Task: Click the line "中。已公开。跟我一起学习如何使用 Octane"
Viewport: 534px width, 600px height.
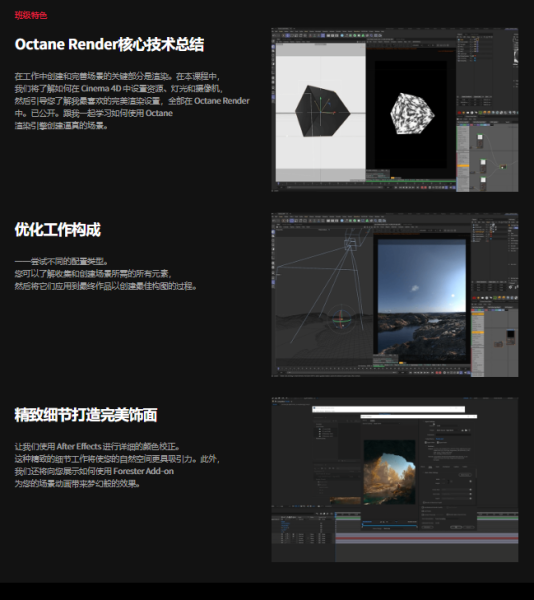Action: coord(94,113)
